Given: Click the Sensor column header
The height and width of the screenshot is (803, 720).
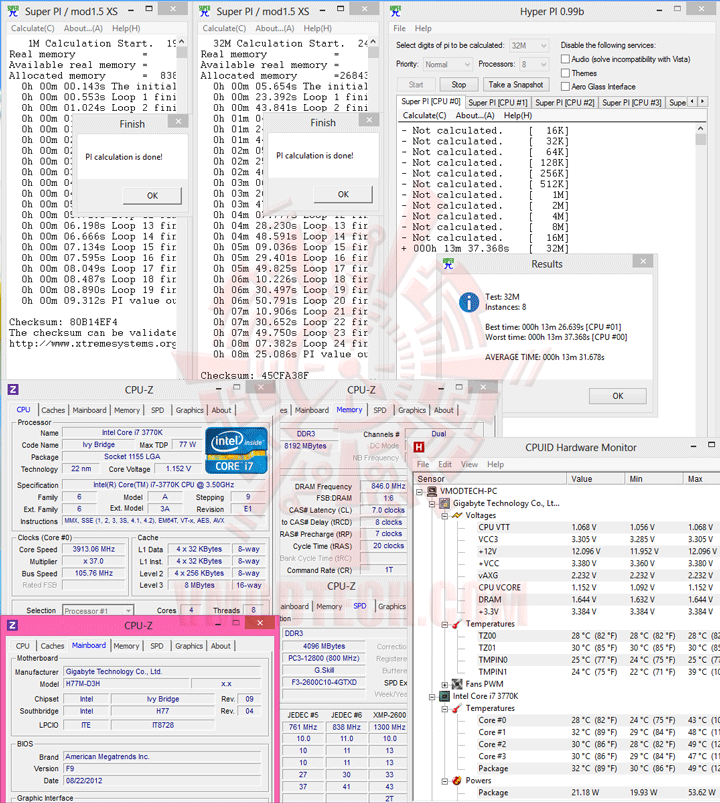Looking at the screenshot, I should click(490, 479).
